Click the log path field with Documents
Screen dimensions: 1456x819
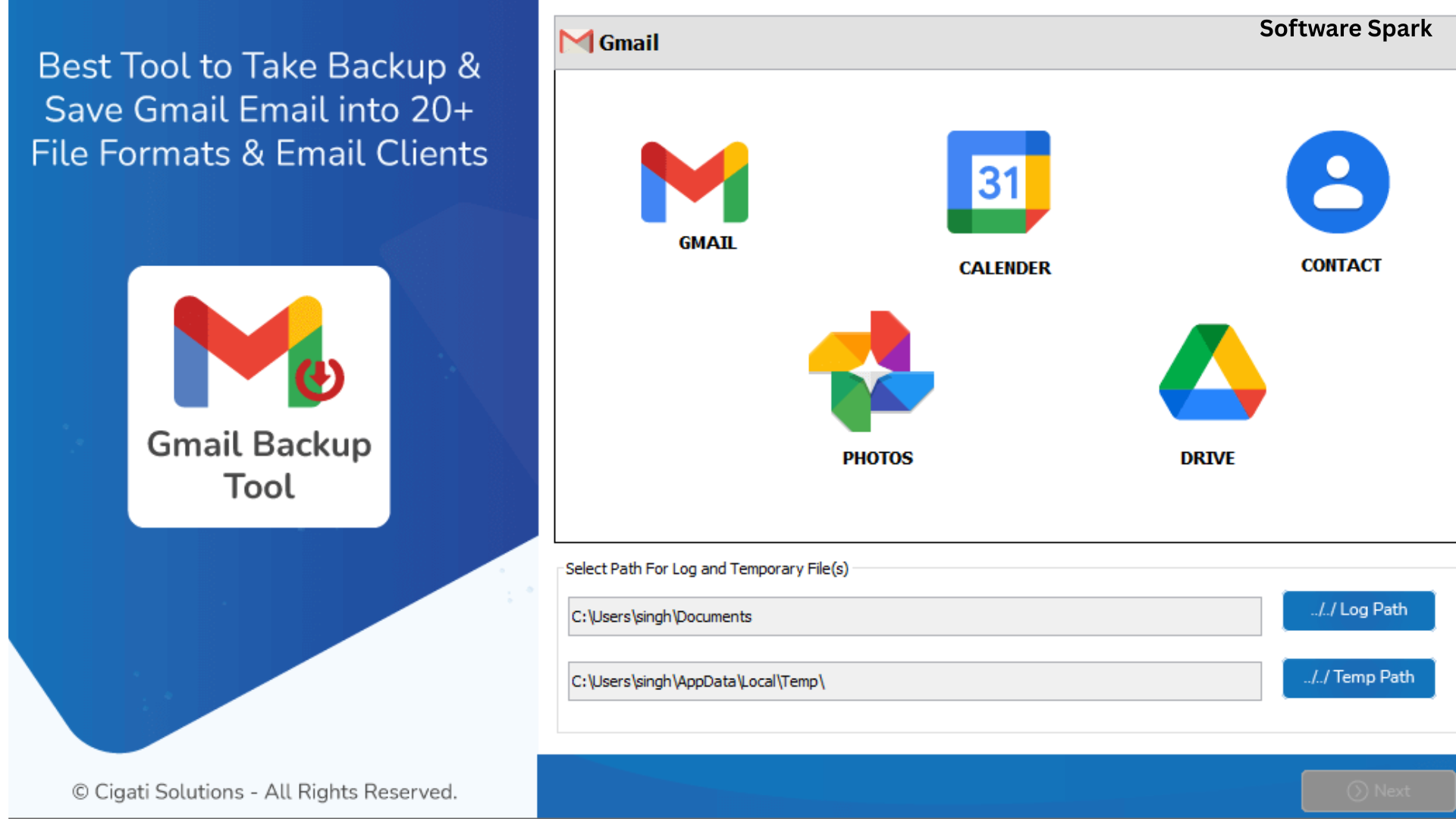pyautogui.click(x=915, y=617)
